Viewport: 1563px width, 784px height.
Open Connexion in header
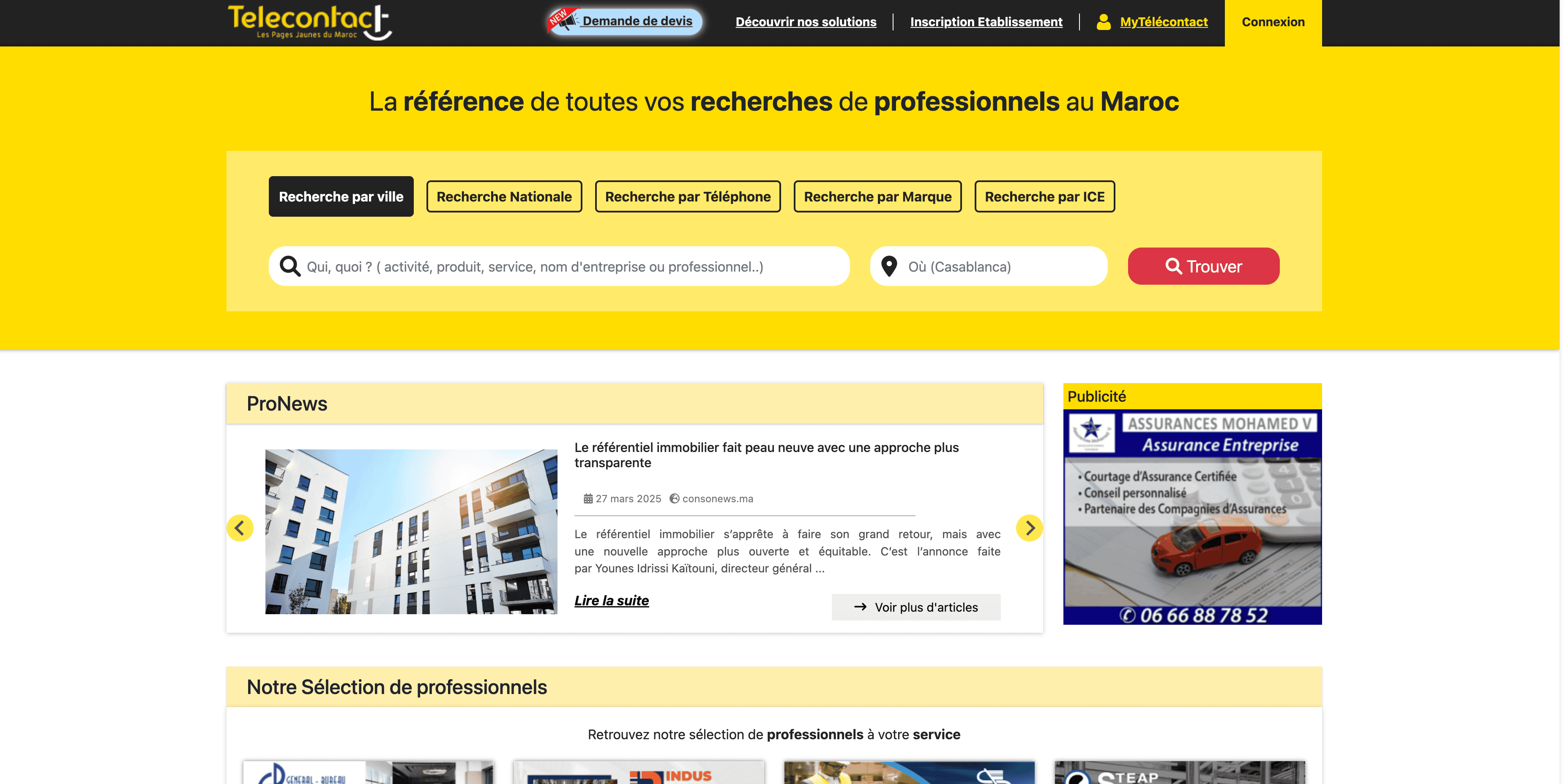(x=1272, y=22)
